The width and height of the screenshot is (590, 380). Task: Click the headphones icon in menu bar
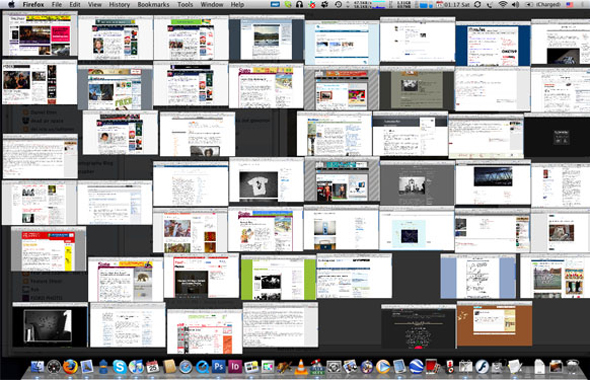[x=300, y=5]
